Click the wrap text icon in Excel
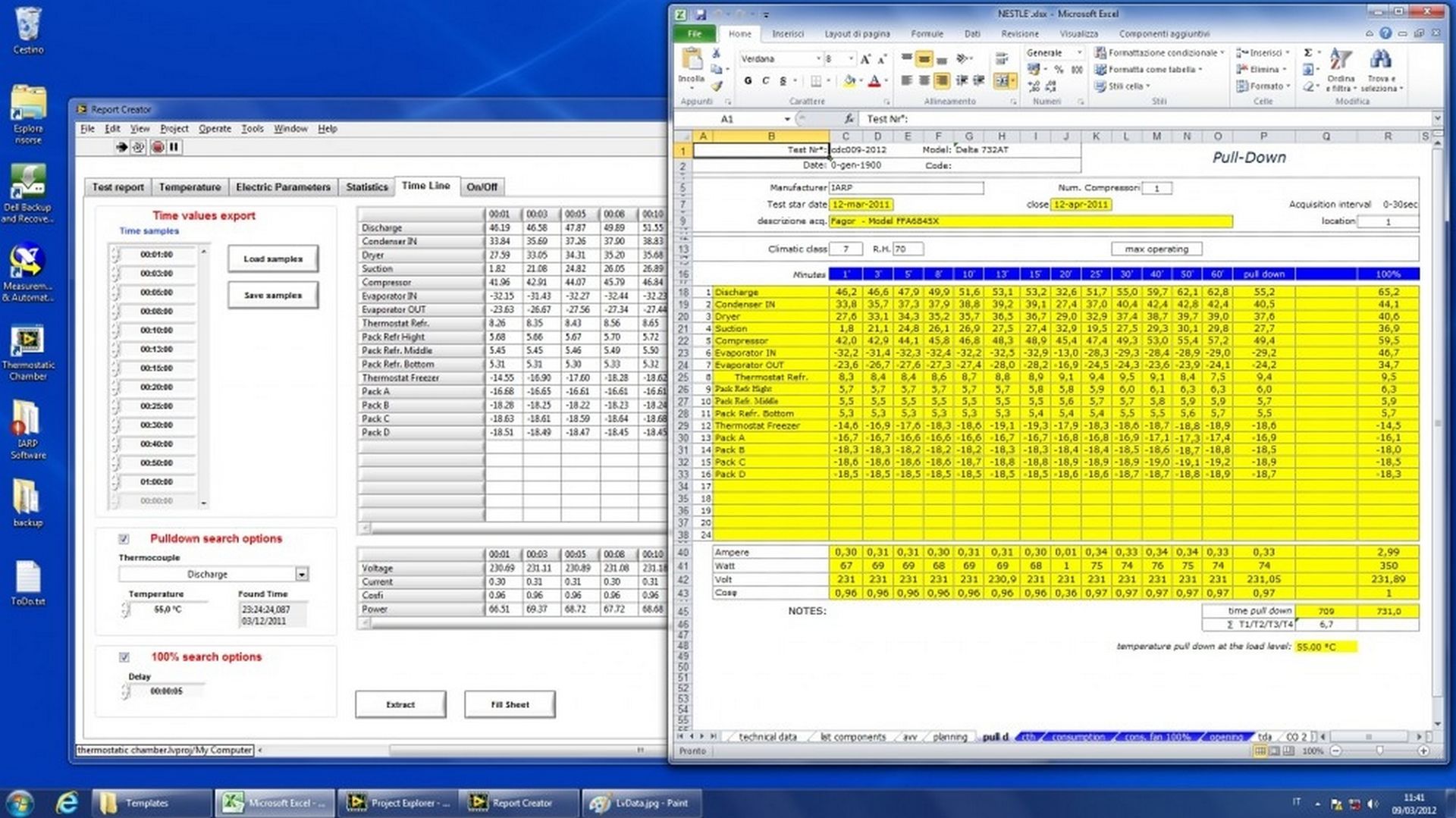Viewport: 1456px width, 818px height. point(1002,59)
